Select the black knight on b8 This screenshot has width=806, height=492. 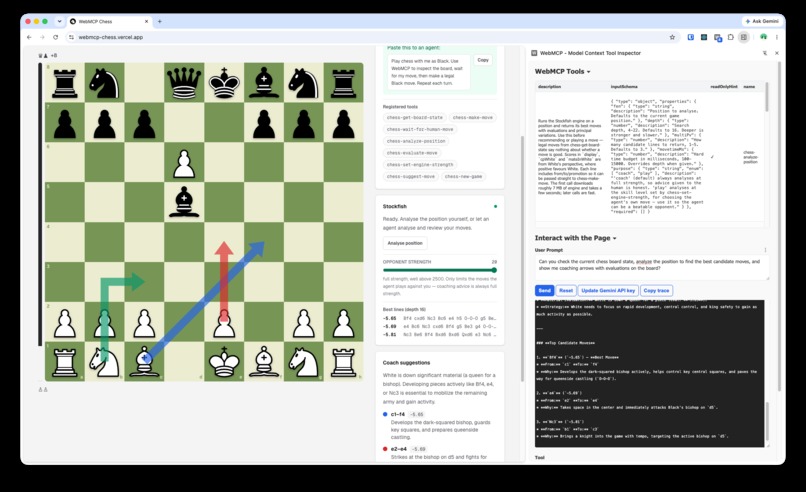(x=105, y=83)
